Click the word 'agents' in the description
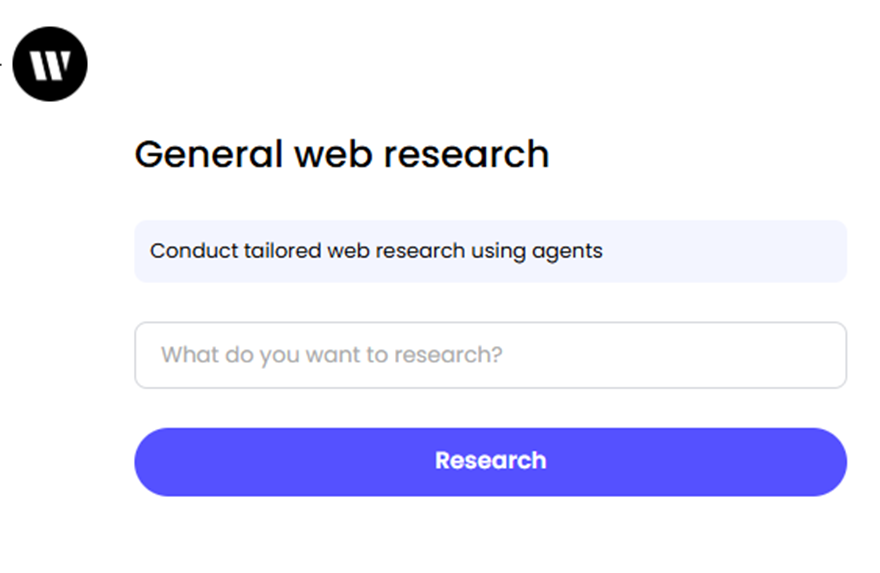 click(567, 252)
